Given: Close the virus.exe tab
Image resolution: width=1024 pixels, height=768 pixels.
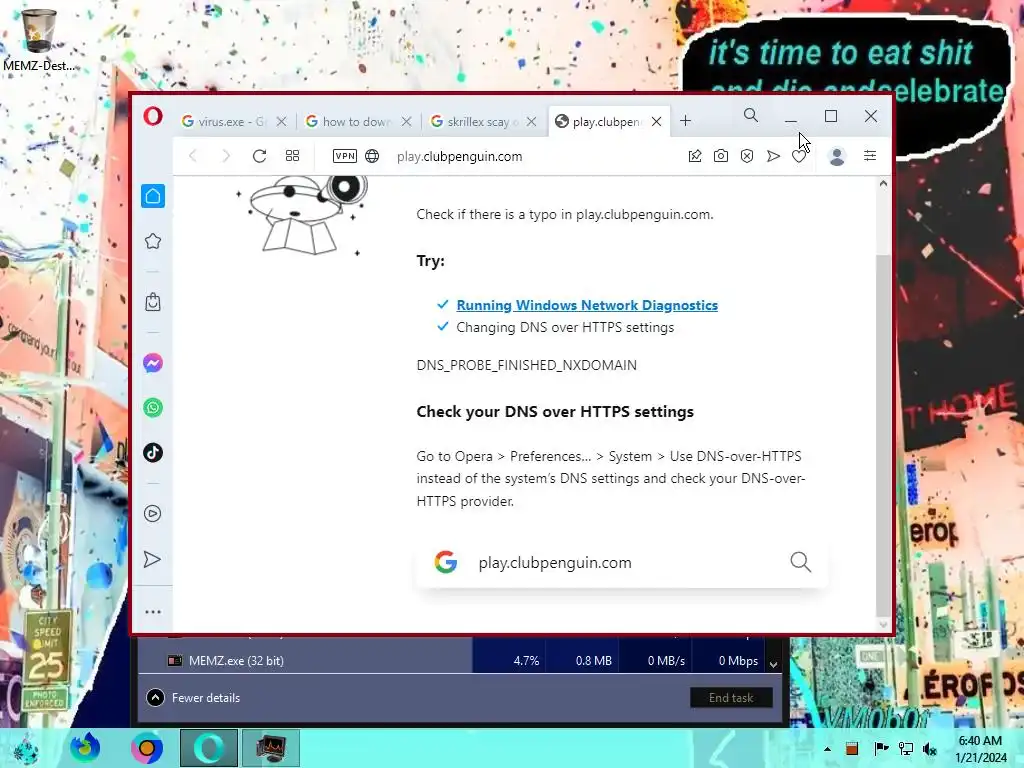Looking at the screenshot, I should coord(281,121).
